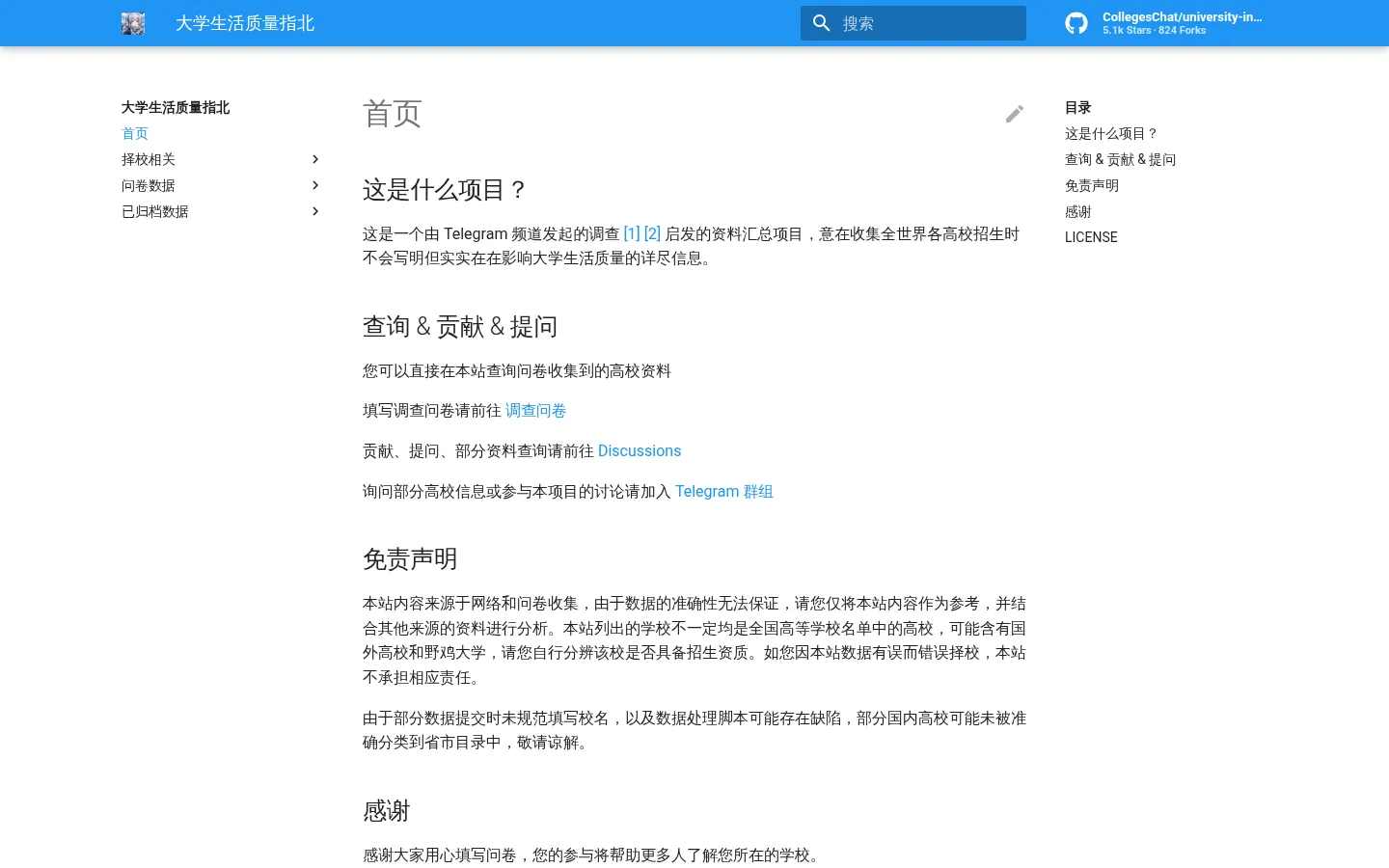
Task: Jump to 这是什么项目？ in table of contents
Action: [1111, 133]
